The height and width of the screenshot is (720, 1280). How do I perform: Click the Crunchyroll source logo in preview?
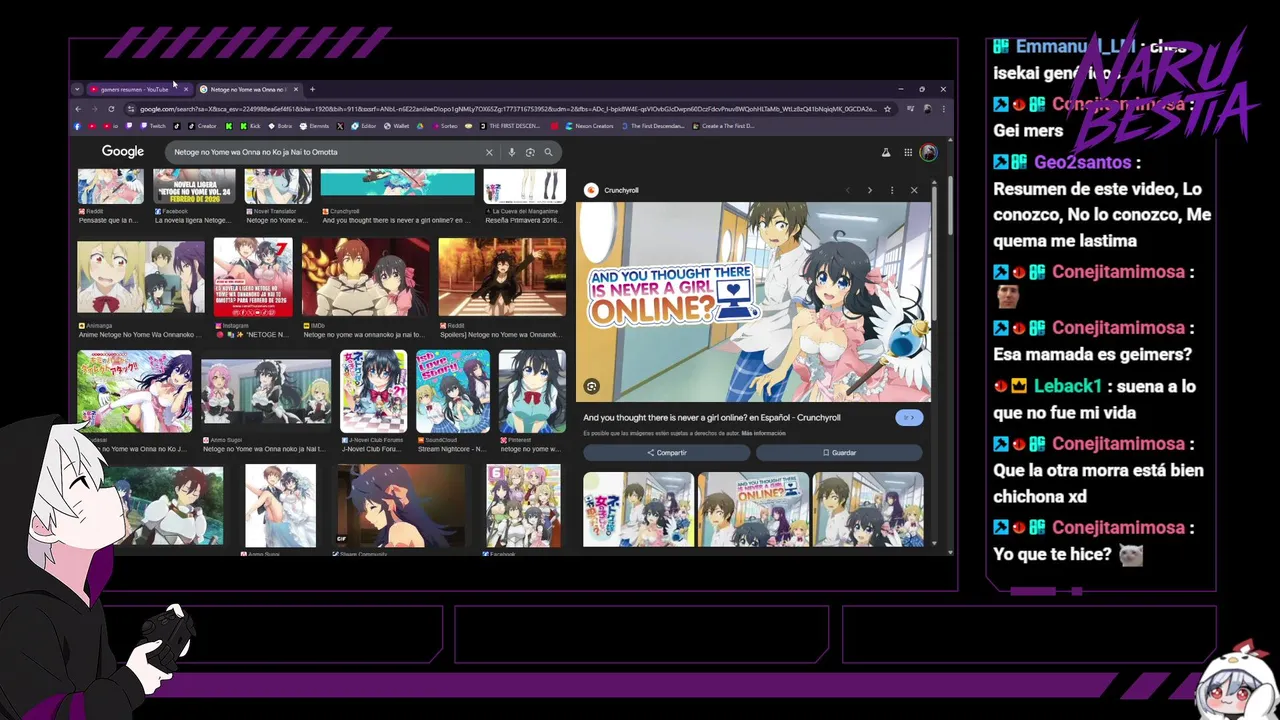click(x=591, y=190)
